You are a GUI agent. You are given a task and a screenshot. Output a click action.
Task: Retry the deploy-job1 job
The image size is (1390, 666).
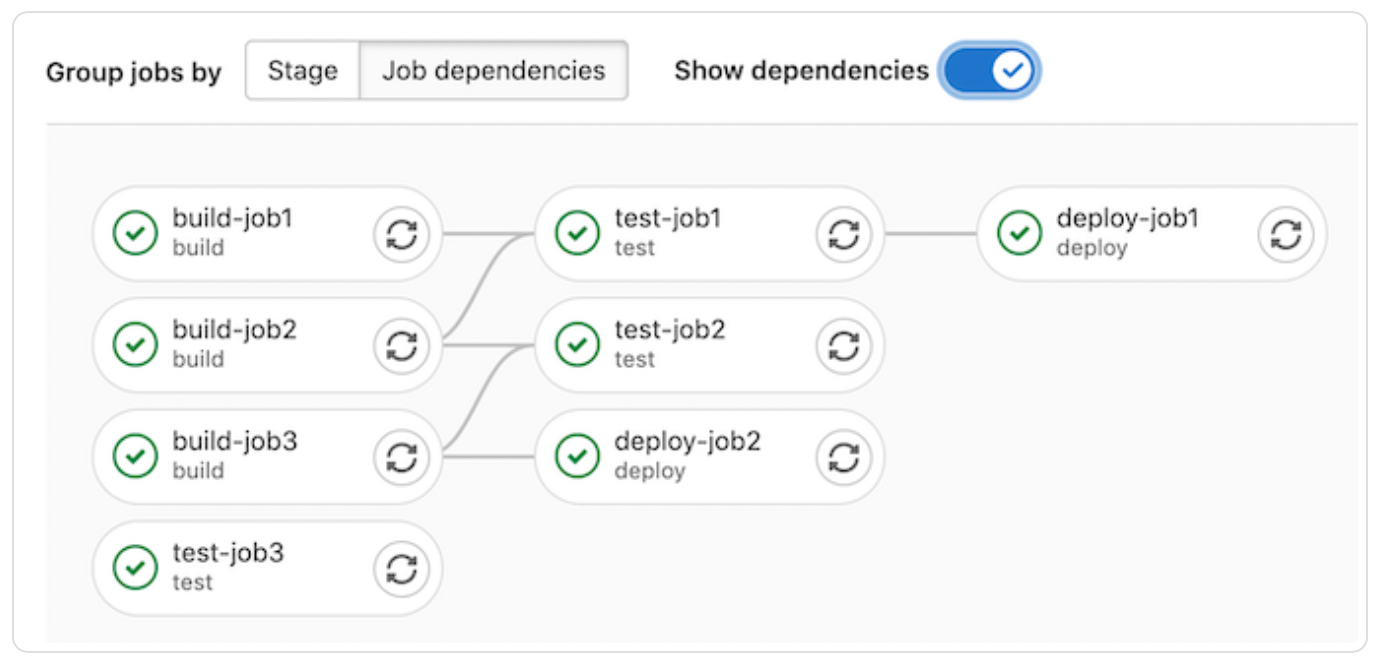point(1285,233)
